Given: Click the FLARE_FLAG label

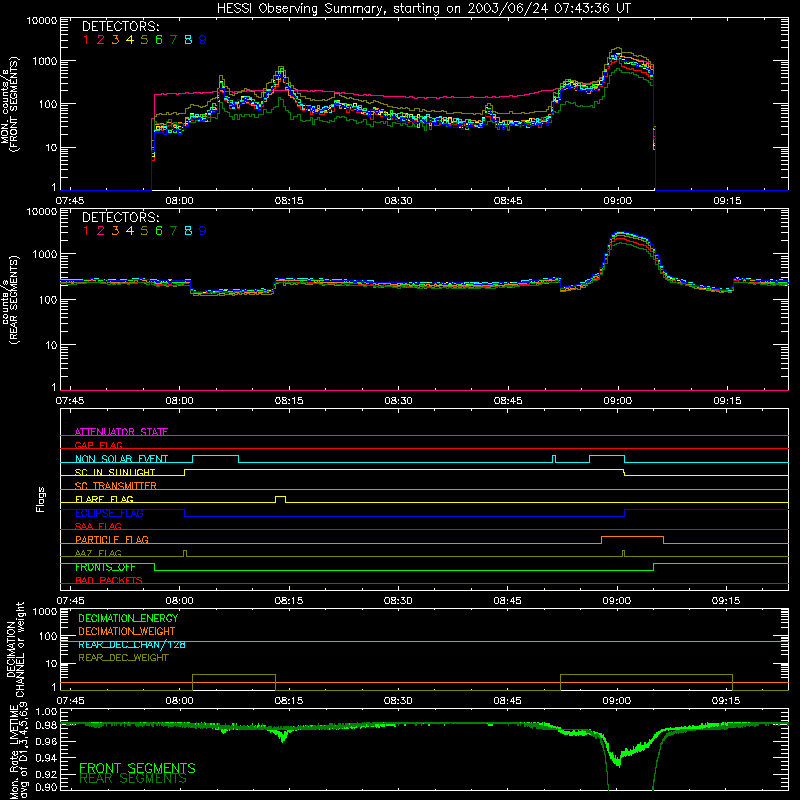Looking at the screenshot, I should [x=104, y=499].
